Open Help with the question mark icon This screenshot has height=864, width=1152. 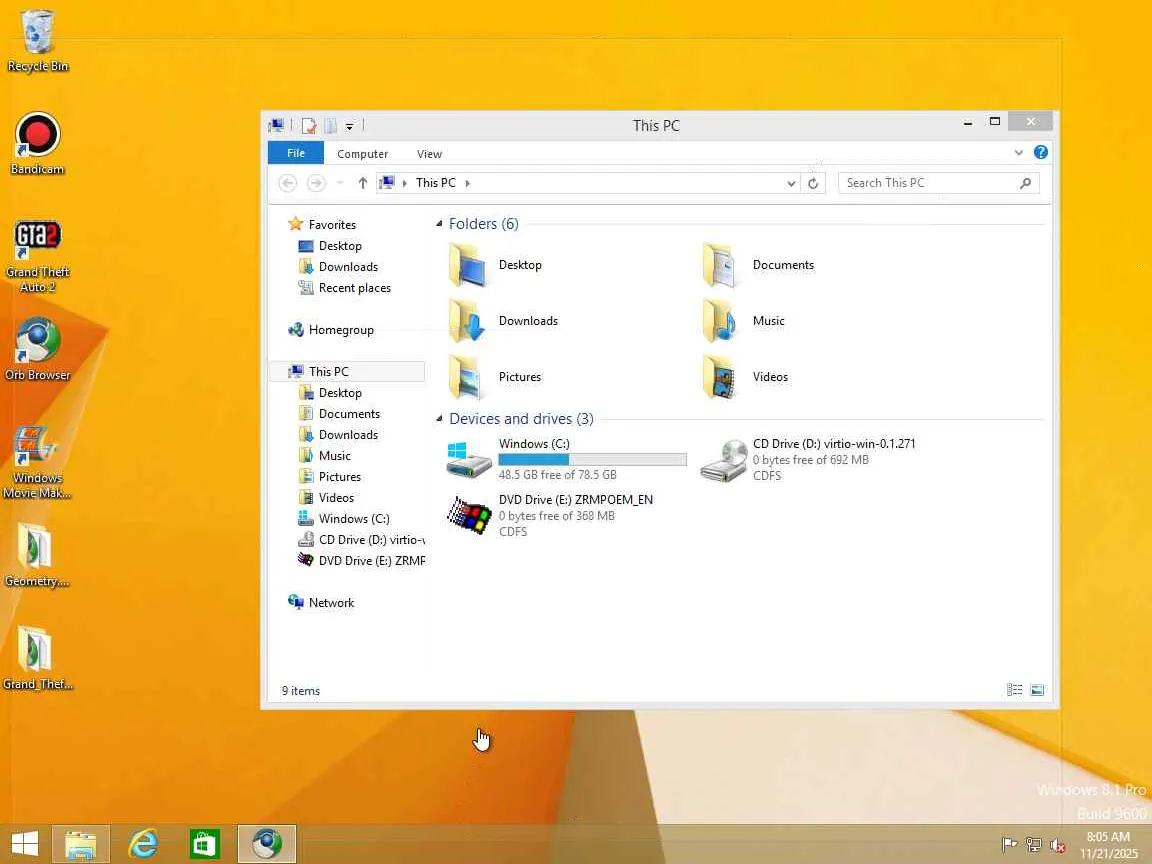pos(1040,152)
